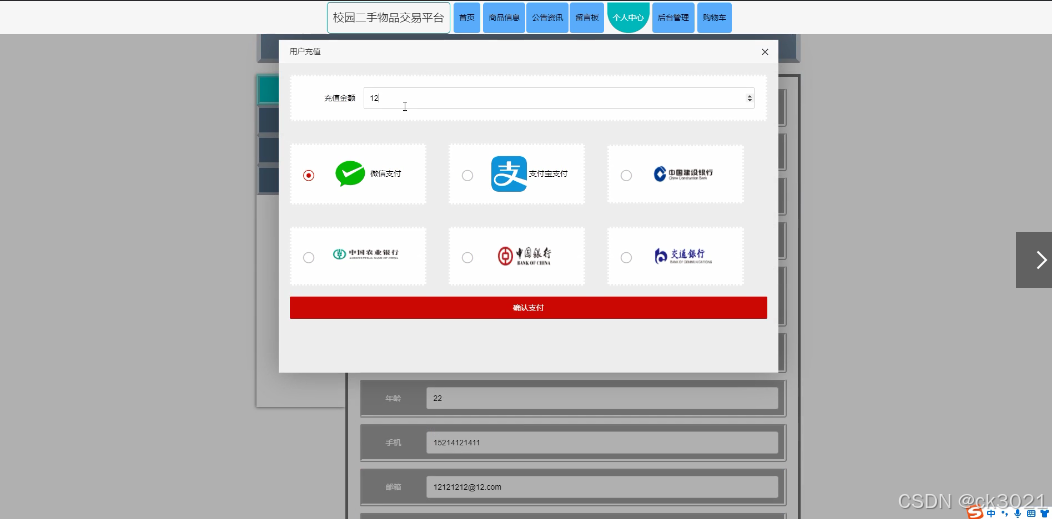Click the China Construction Bank logo
The height and width of the screenshot is (519, 1052).
pyautogui.click(x=683, y=174)
